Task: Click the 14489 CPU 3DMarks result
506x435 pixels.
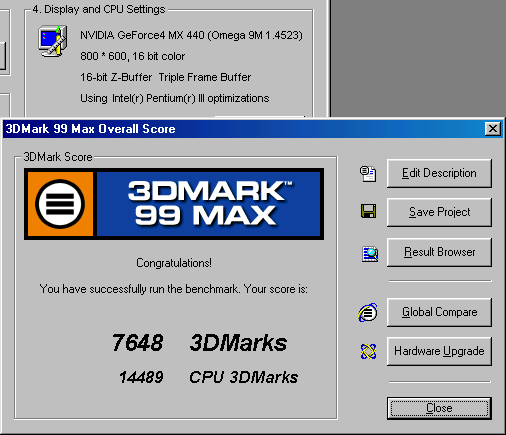Action: pyautogui.click(x=208, y=377)
